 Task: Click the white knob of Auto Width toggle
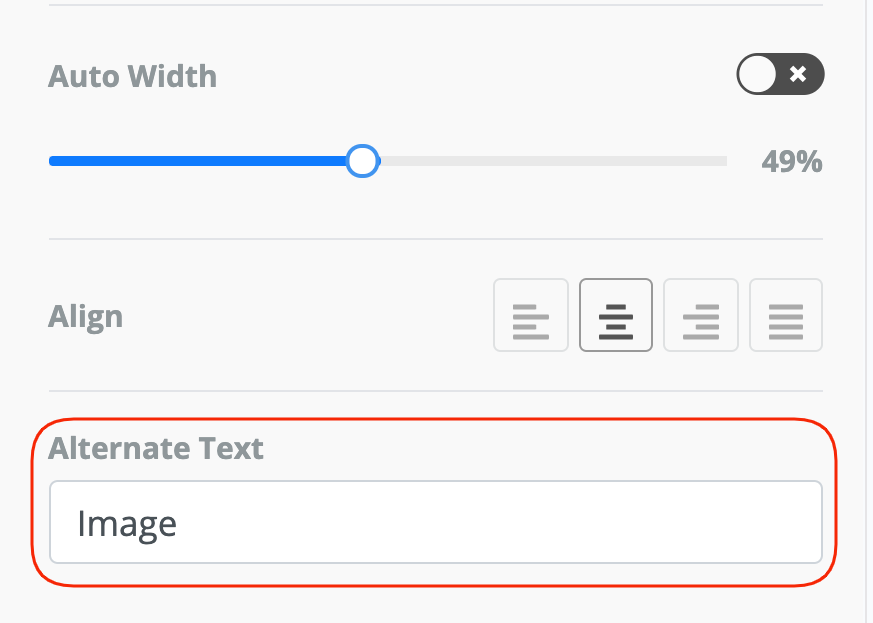click(x=757, y=75)
